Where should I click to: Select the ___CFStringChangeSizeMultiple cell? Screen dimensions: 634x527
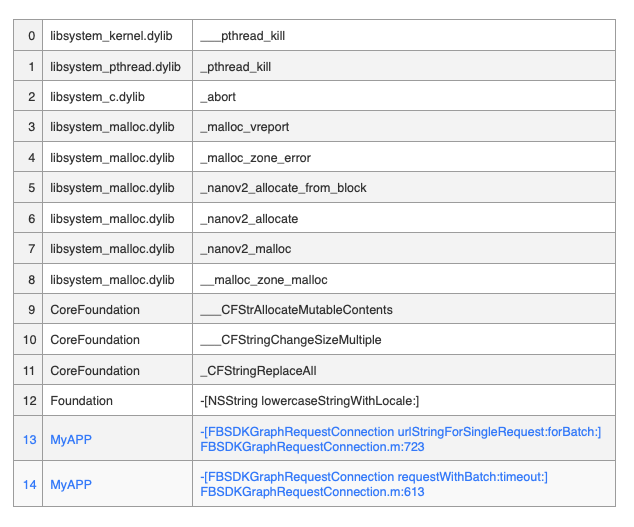coord(404,340)
